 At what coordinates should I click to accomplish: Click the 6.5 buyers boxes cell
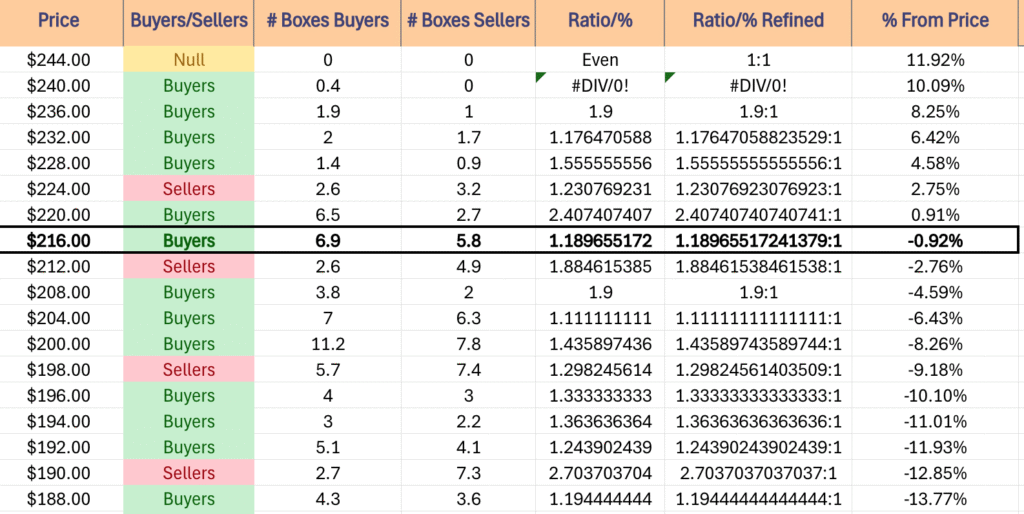pyautogui.click(x=327, y=215)
